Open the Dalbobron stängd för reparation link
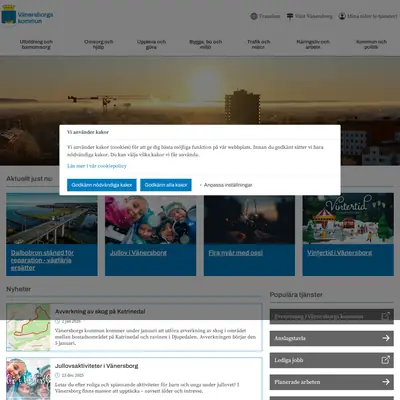Screen dimensions: 400x400 [x=42, y=260]
